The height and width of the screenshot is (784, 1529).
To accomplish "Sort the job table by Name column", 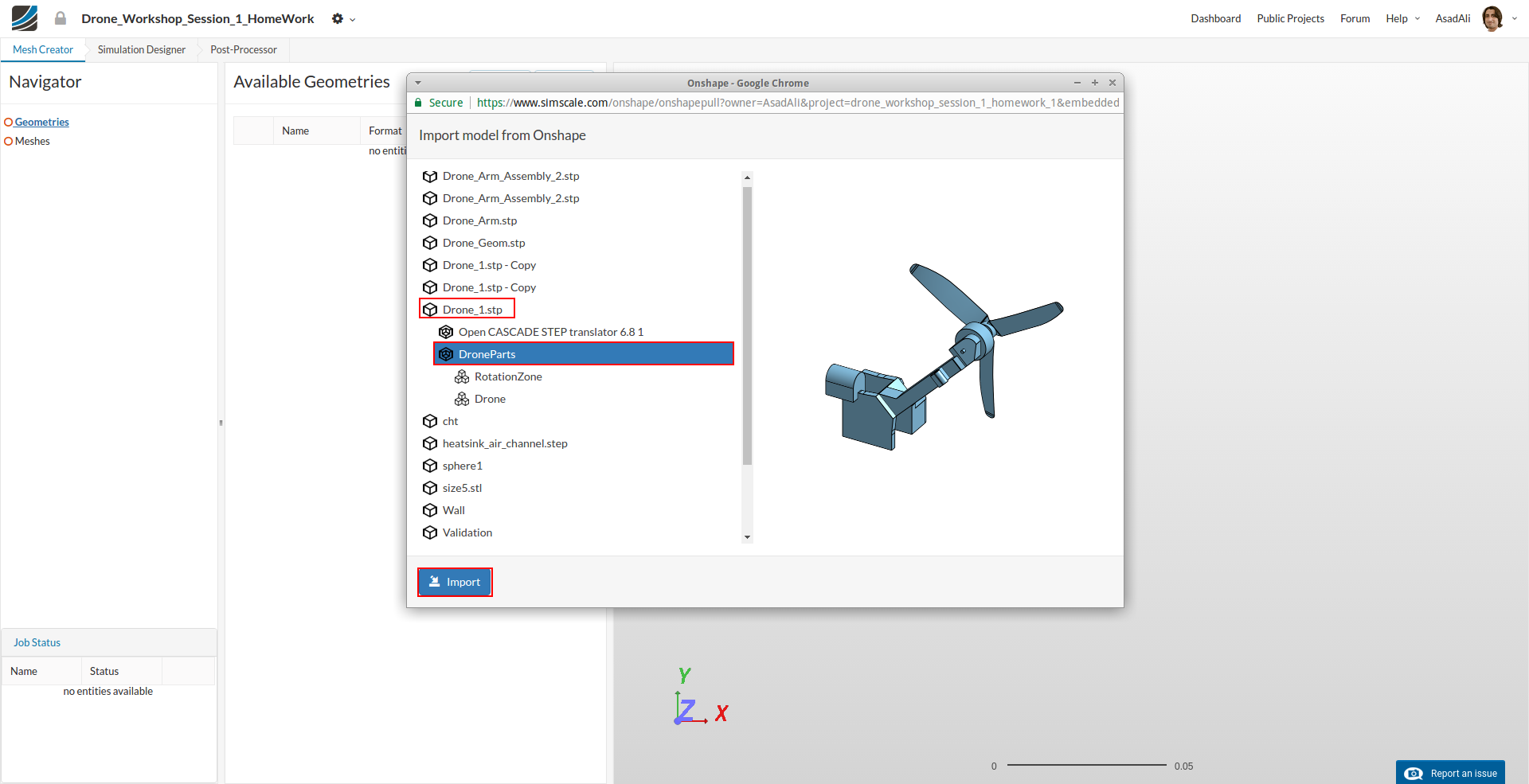I will tap(41, 671).
